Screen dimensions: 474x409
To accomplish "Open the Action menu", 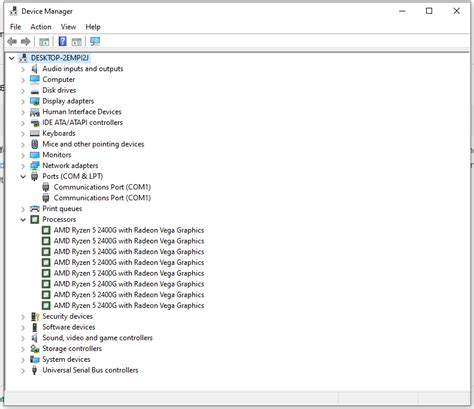I will [41, 27].
